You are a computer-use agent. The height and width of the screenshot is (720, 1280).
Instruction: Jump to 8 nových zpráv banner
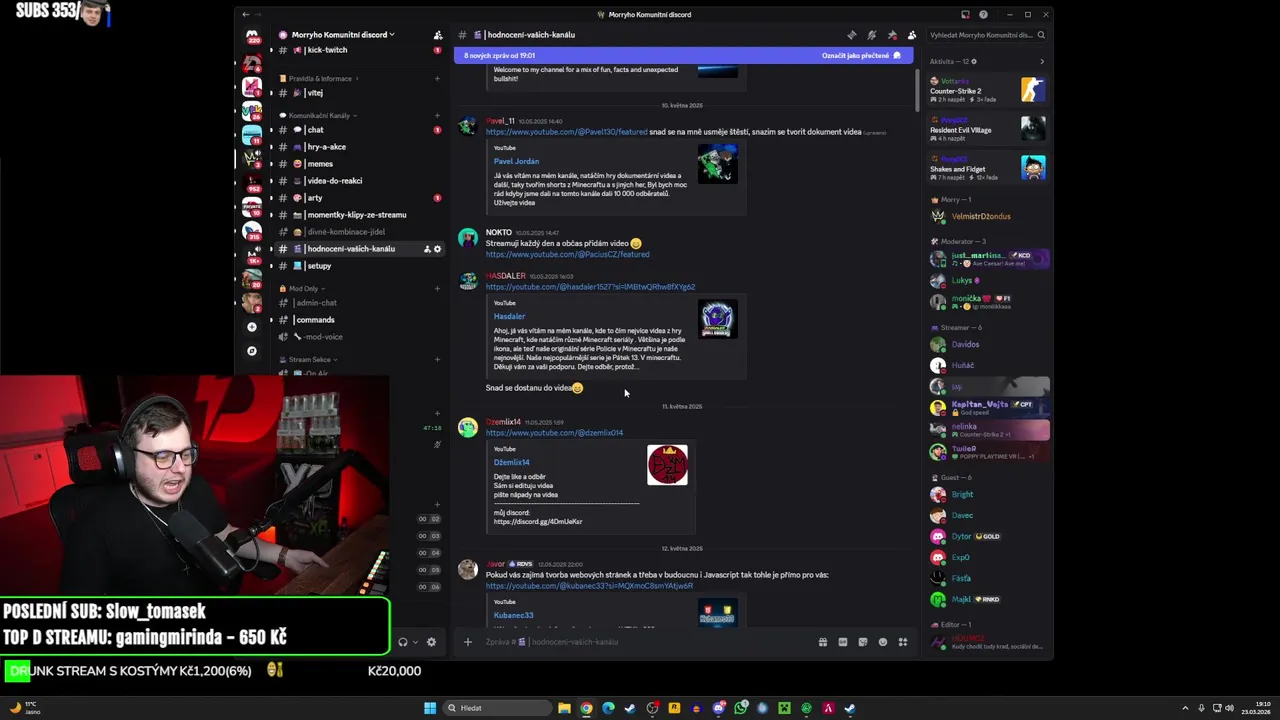[683, 56]
